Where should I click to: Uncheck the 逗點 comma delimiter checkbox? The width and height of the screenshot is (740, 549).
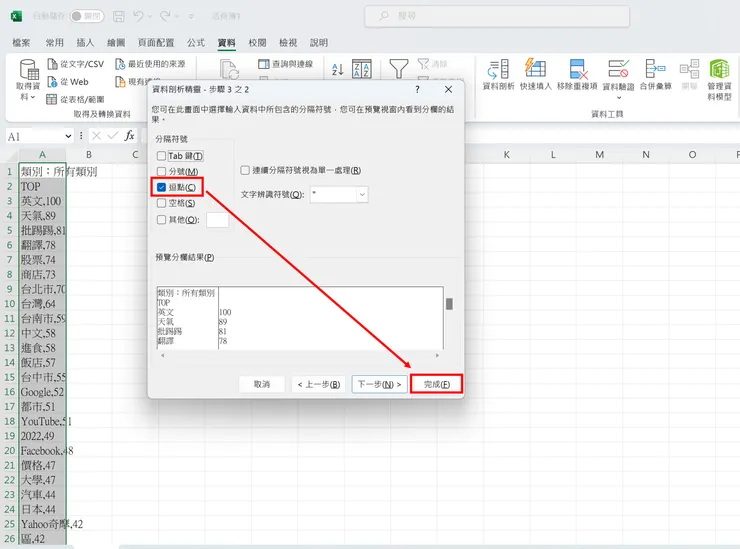click(x=161, y=187)
